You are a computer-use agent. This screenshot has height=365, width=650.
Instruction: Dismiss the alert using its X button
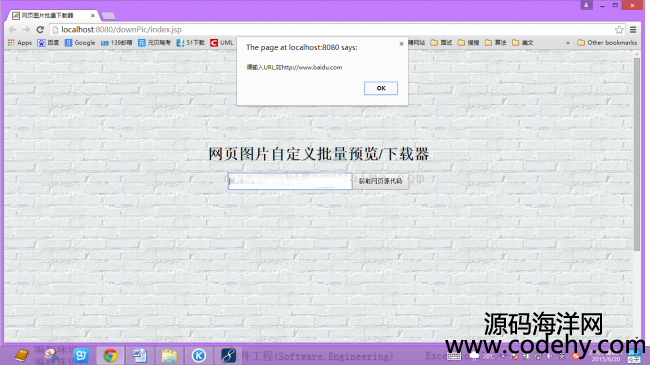pyautogui.click(x=401, y=44)
